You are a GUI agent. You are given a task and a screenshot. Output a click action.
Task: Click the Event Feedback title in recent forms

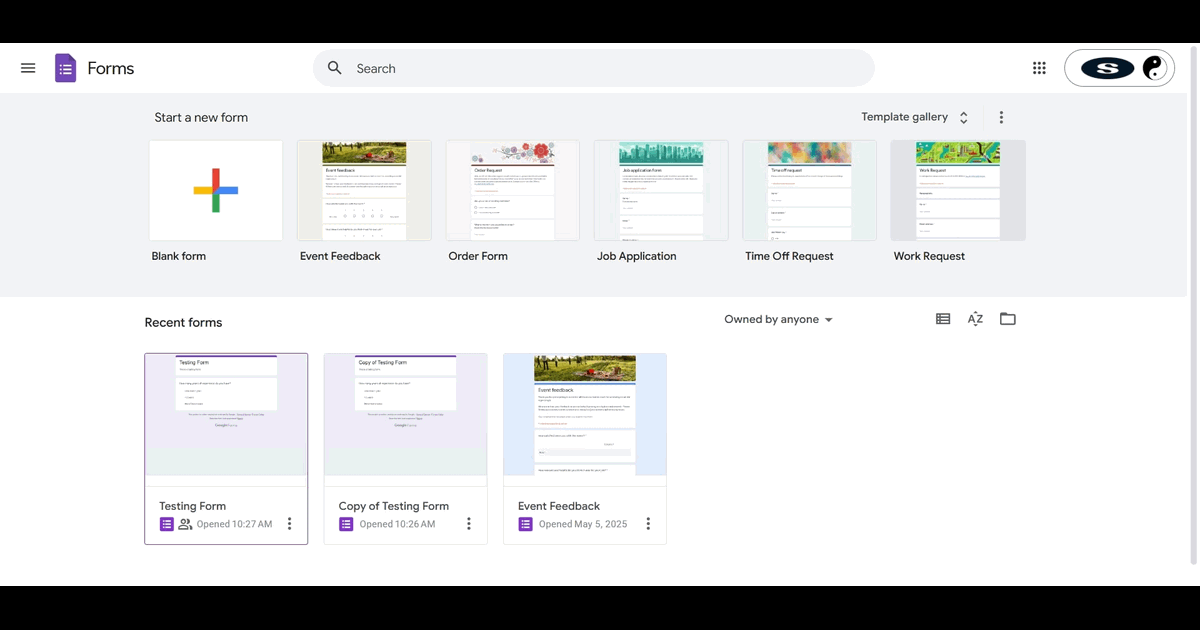[x=559, y=506]
